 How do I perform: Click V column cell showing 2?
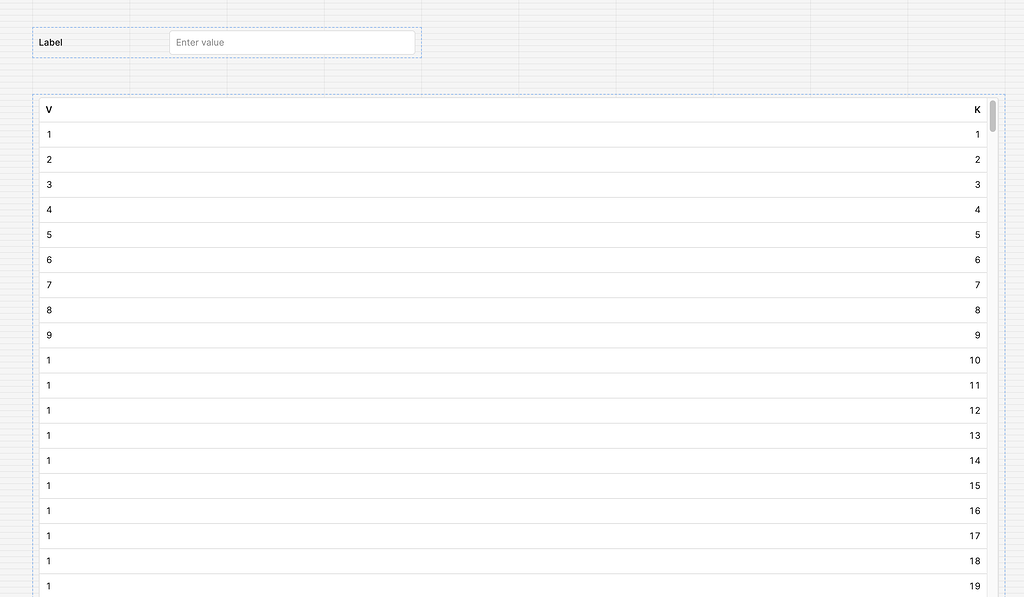click(x=49, y=159)
